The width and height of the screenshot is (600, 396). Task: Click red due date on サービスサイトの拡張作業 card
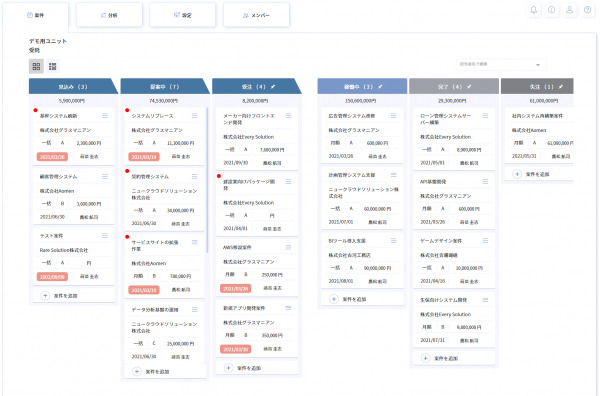(x=144, y=290)
